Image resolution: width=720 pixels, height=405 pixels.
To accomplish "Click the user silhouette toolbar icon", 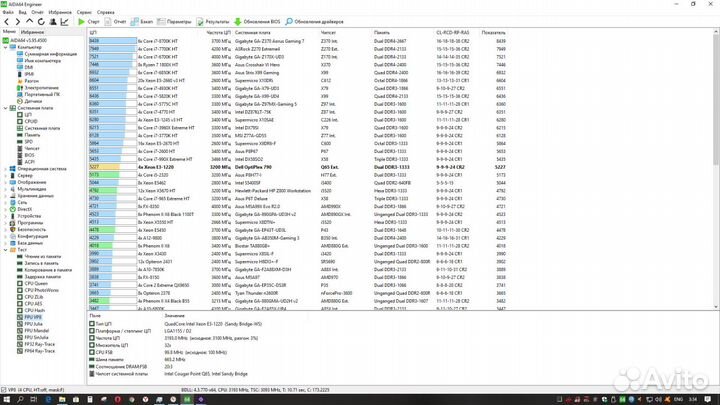I will [53, 22].
